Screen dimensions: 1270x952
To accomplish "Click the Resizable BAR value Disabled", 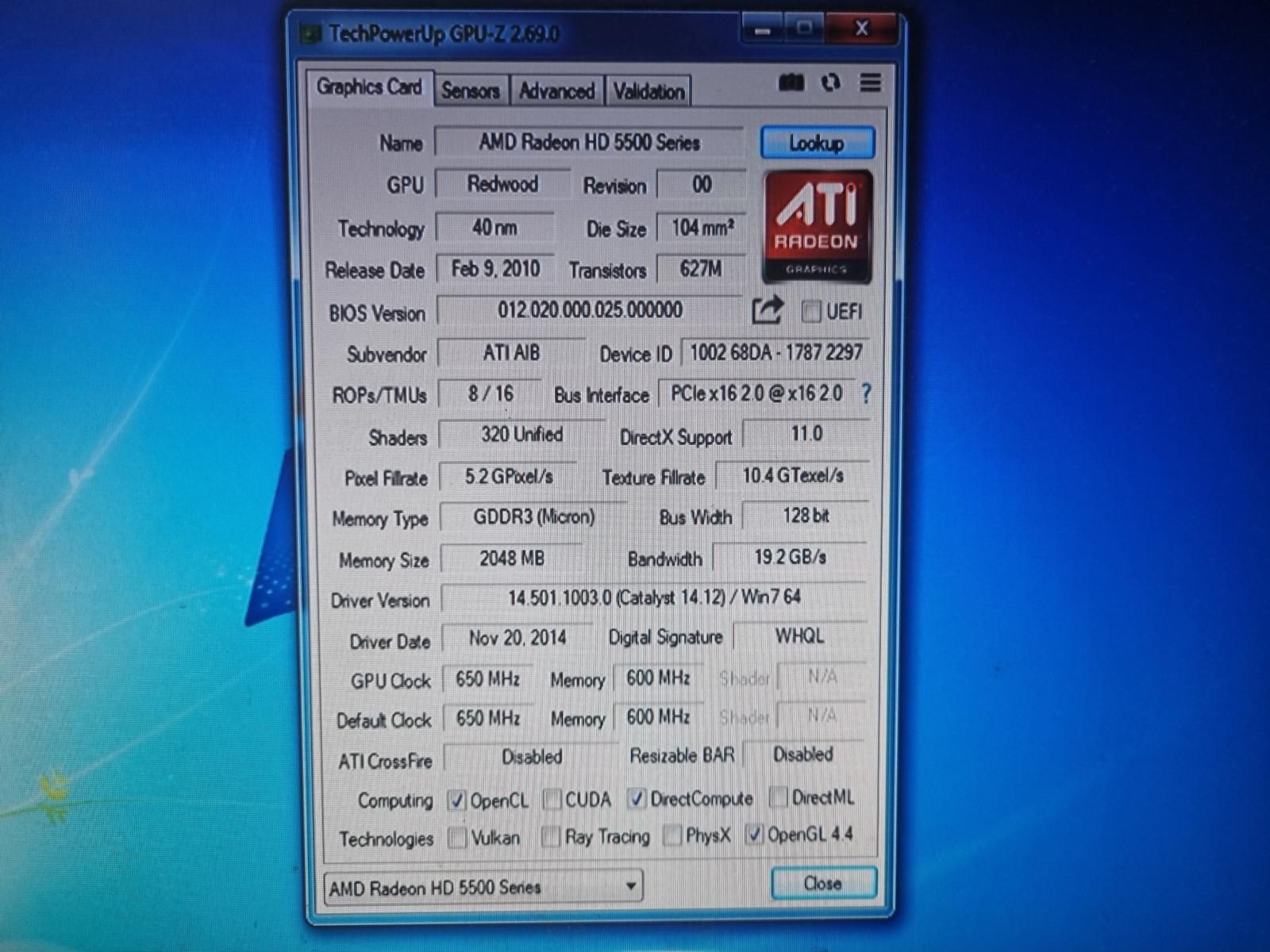I will click(x=802, y=754).
